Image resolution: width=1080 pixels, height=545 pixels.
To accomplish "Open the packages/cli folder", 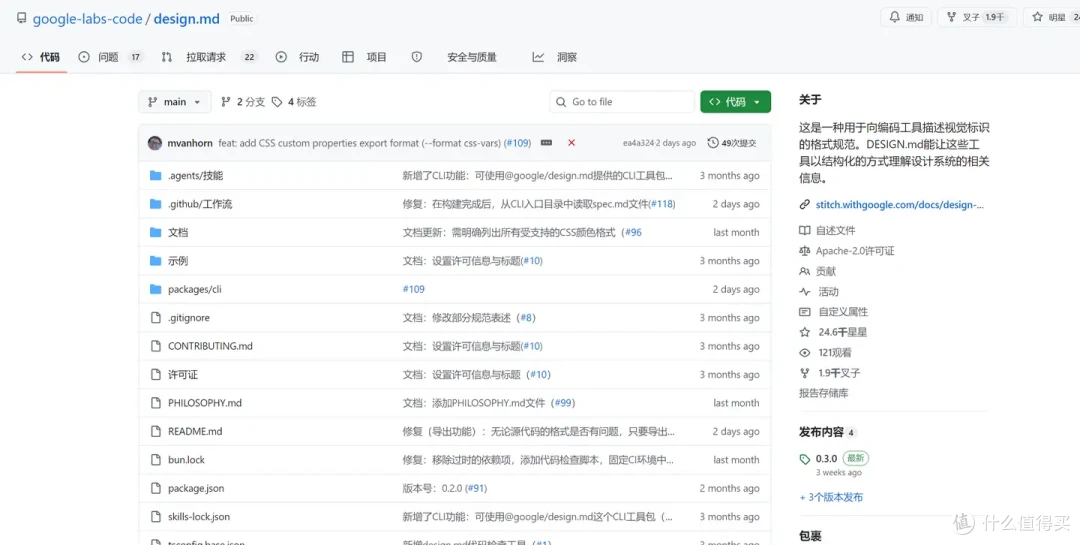I will tap(195, 289).
